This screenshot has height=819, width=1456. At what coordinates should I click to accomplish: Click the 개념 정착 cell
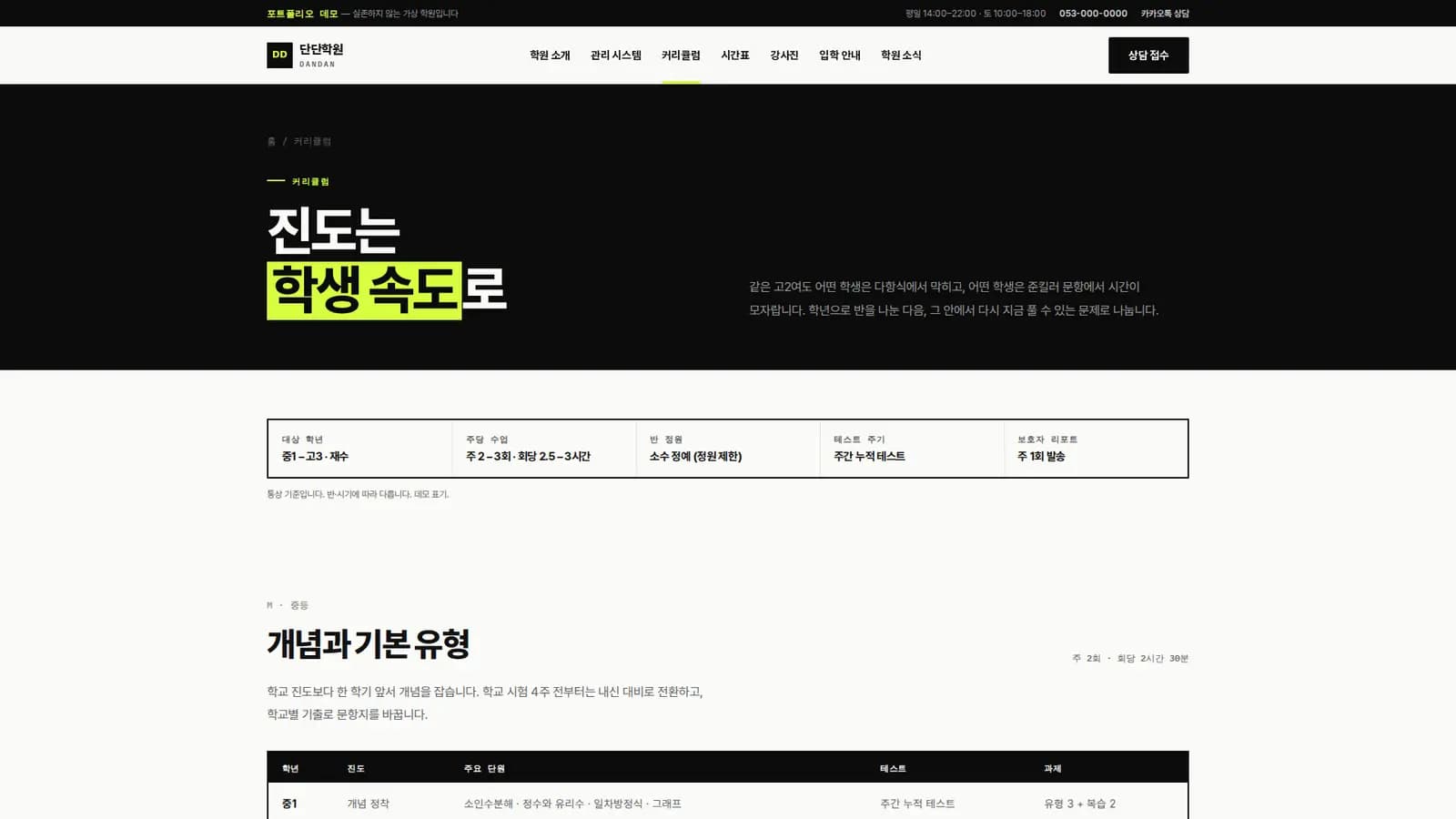coord(368,804)
